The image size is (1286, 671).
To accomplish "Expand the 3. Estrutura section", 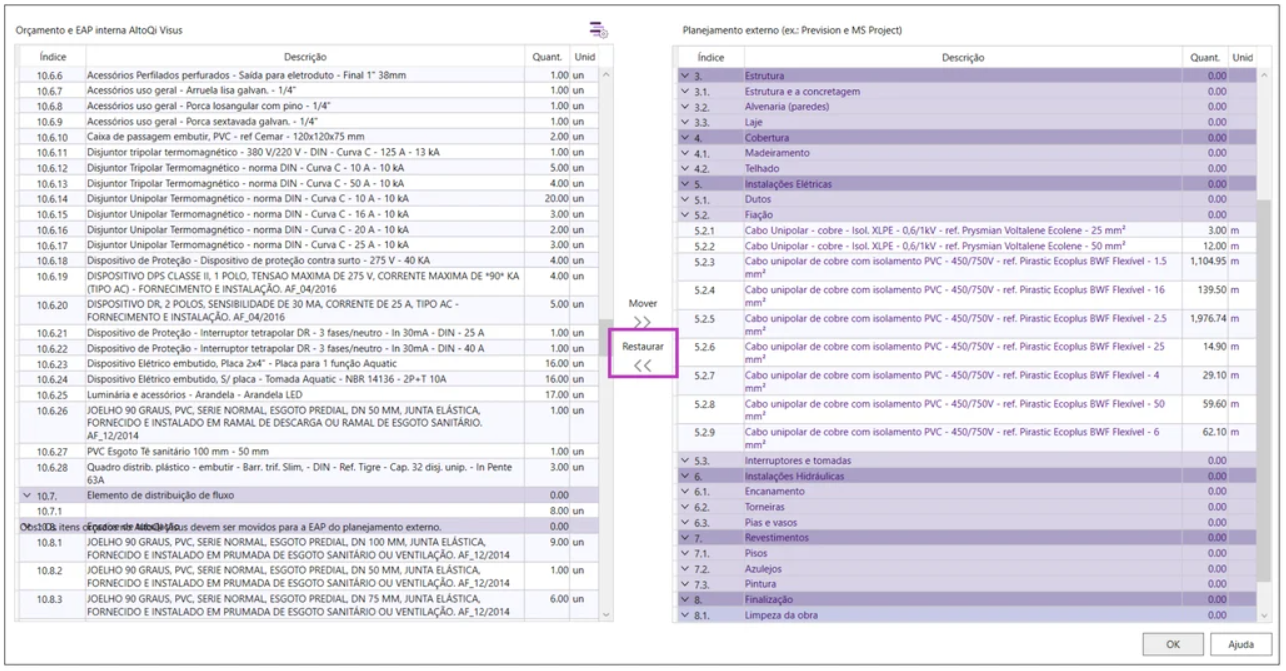I will tap(685, 76).
